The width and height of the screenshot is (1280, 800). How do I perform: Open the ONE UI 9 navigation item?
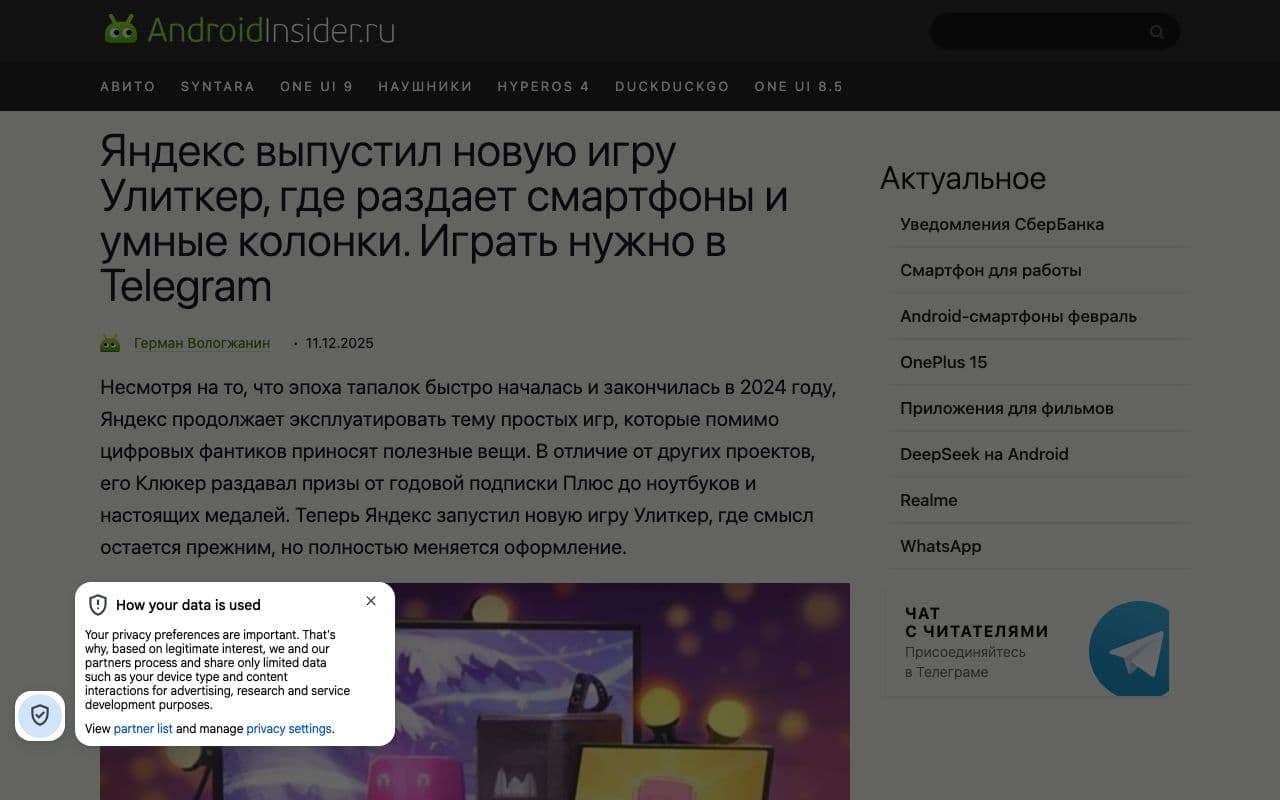pyautogui.click(x=316, y=86)
